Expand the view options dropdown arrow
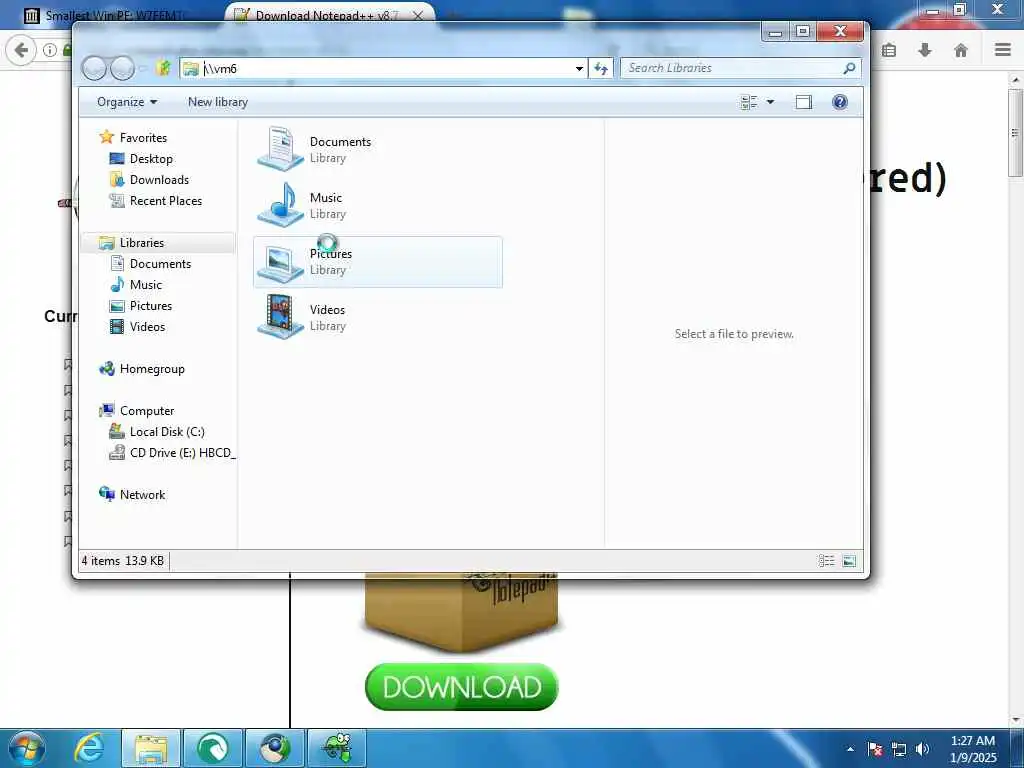 (x=770, y=102)
